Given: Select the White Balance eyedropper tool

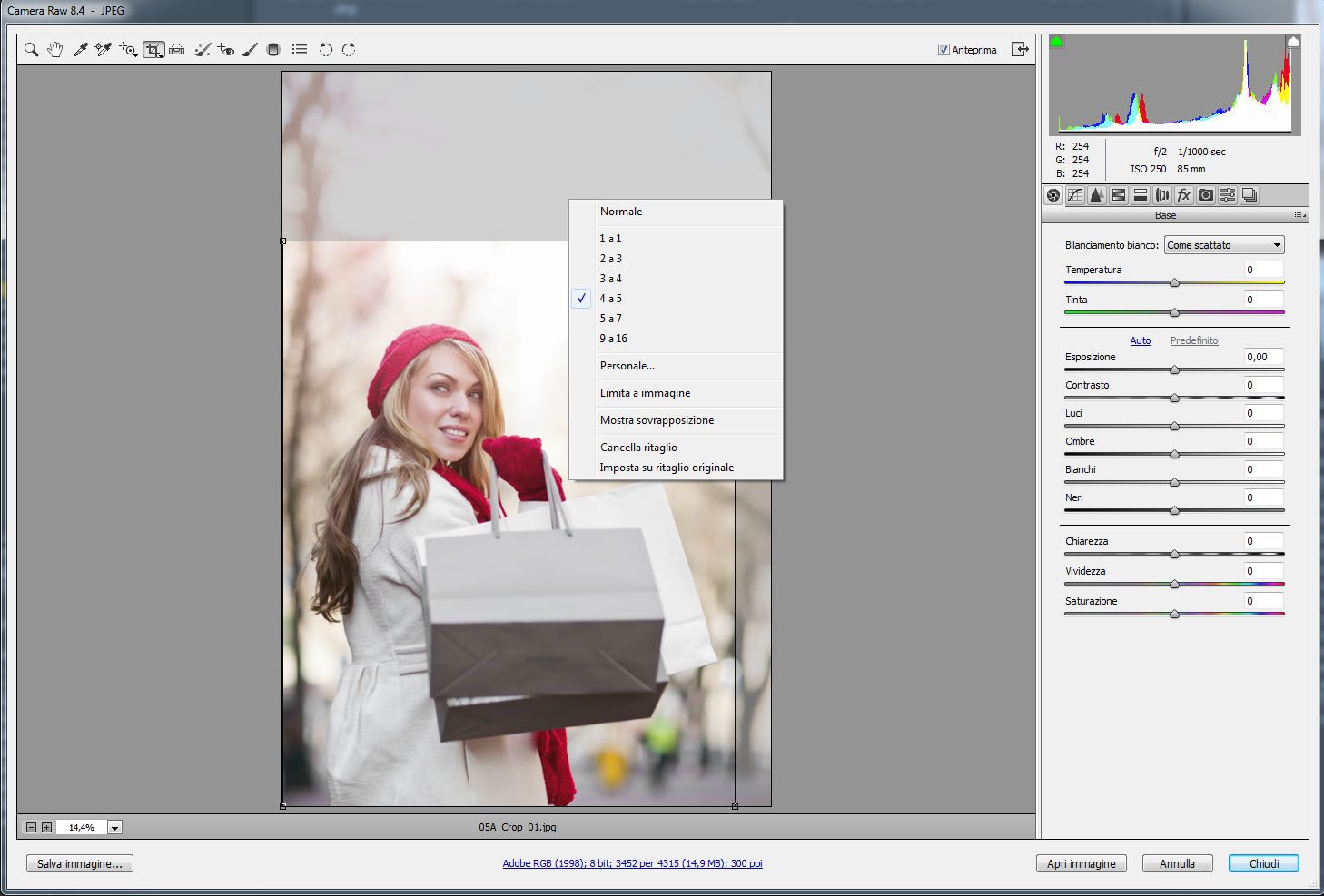Looking at the screenshot, I should click(80, 50).
